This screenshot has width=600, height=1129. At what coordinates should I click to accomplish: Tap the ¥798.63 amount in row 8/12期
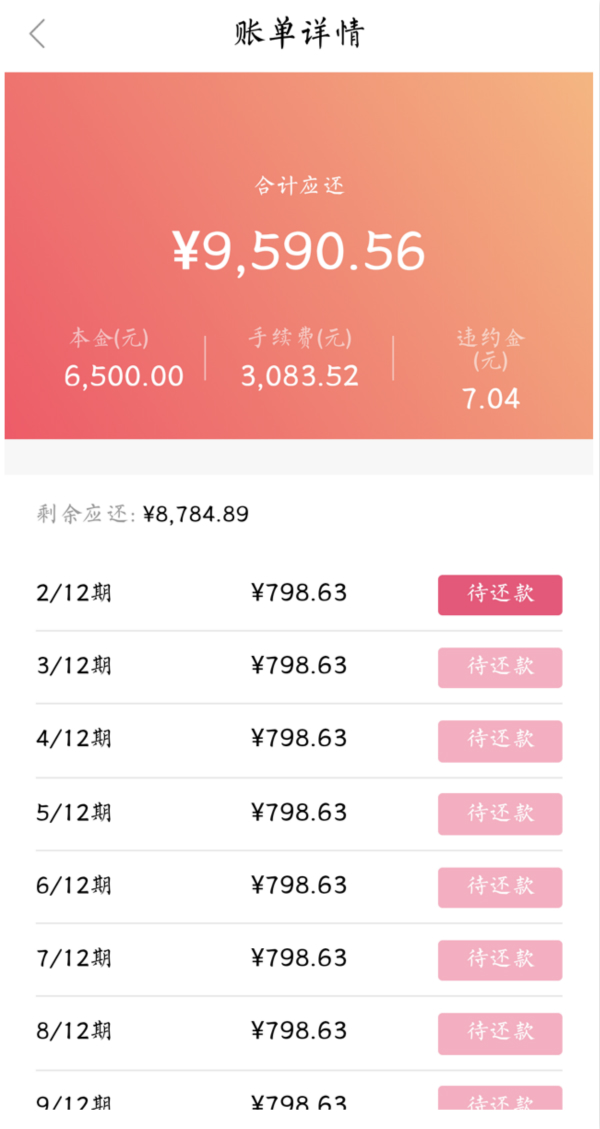pos(299,1032)
